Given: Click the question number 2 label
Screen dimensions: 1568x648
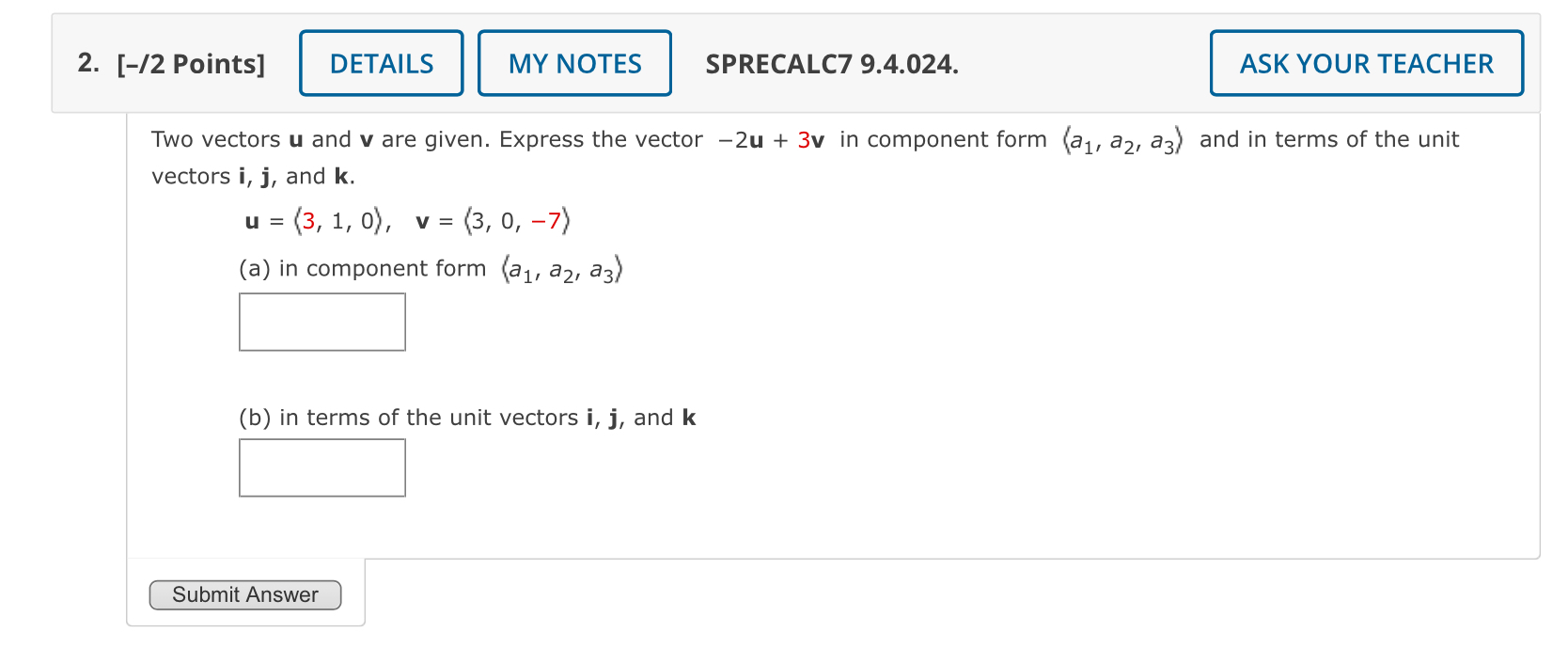Looking at the screenshot, I should (86, 63).
